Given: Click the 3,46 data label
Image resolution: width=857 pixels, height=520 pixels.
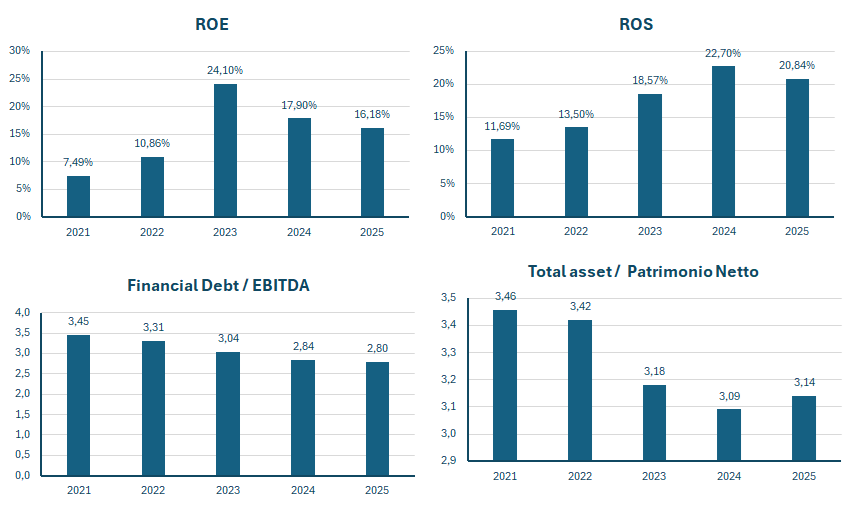Looking at the screenshot, I should click(x=506, y=296).
